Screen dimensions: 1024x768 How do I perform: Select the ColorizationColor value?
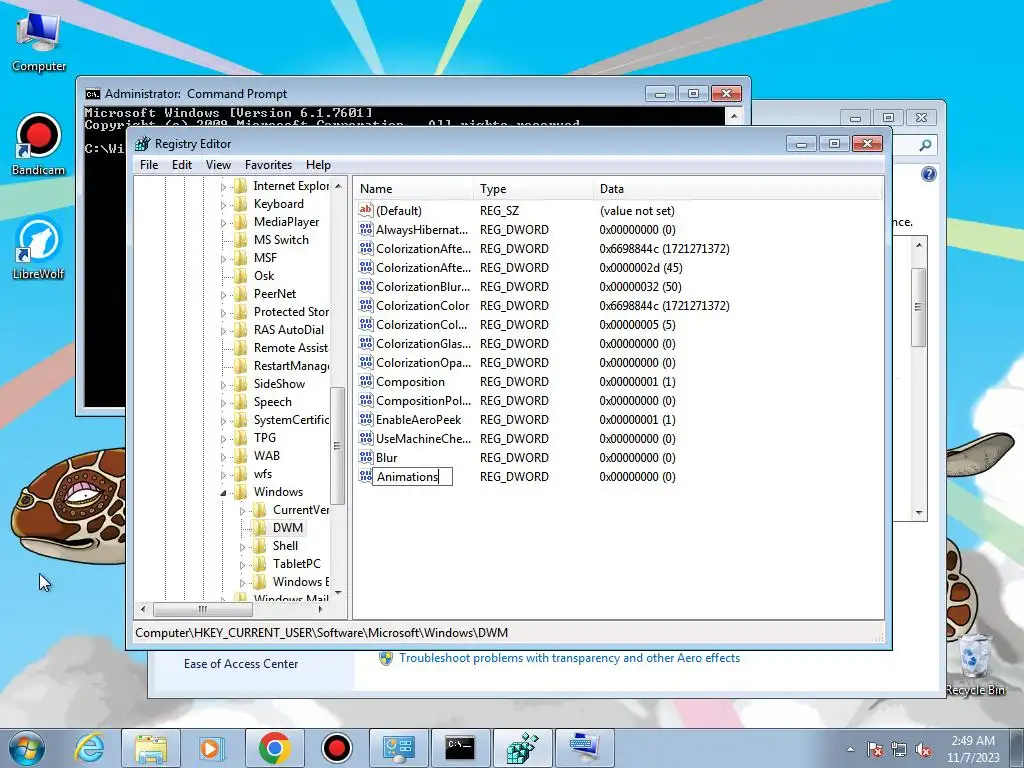(423, 306)
